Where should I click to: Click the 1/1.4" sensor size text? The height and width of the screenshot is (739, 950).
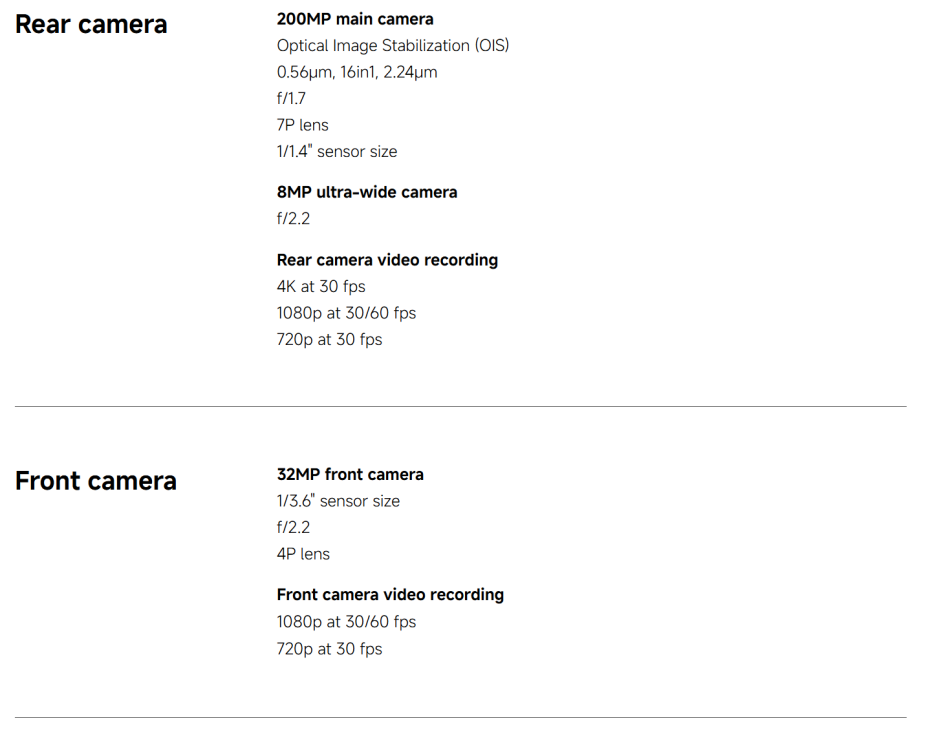click(336, 152)
